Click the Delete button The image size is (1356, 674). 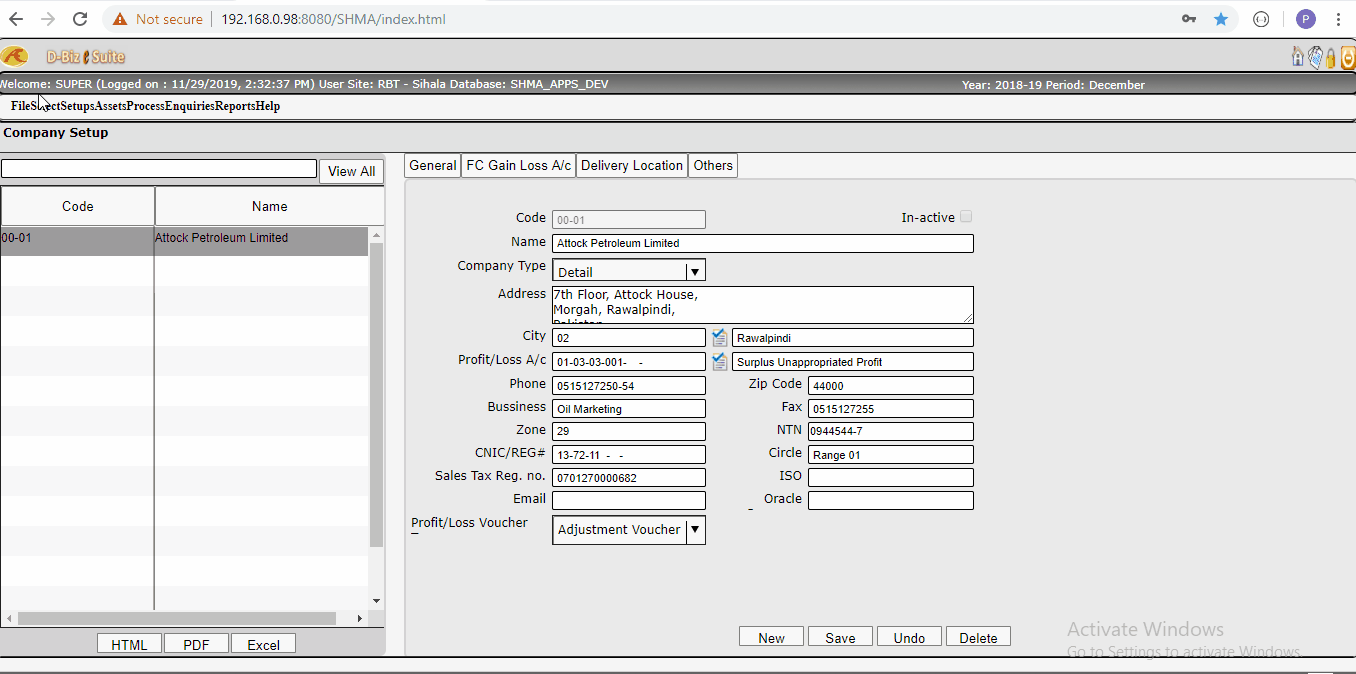978,637
